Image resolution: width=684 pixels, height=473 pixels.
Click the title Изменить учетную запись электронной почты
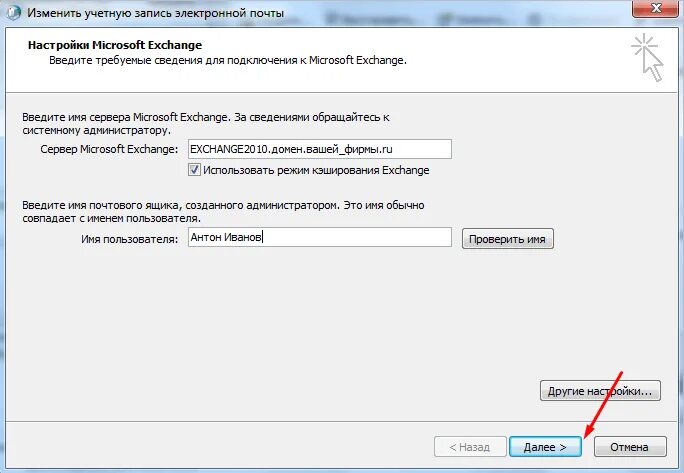point(155,13)
